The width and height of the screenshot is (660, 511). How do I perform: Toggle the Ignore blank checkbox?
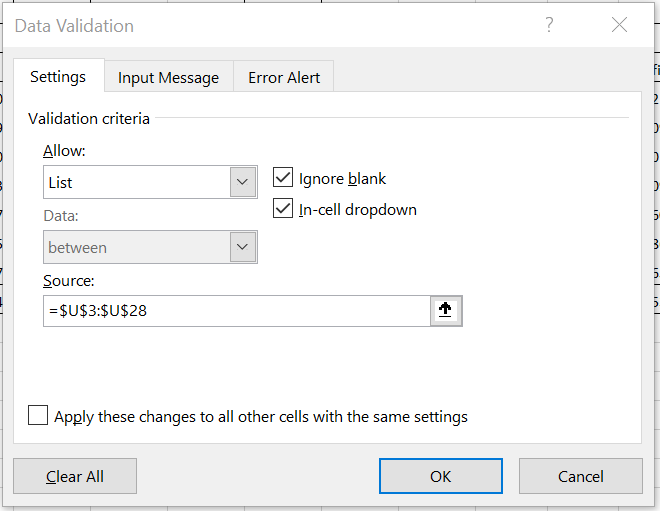click(x=283, y=179)
